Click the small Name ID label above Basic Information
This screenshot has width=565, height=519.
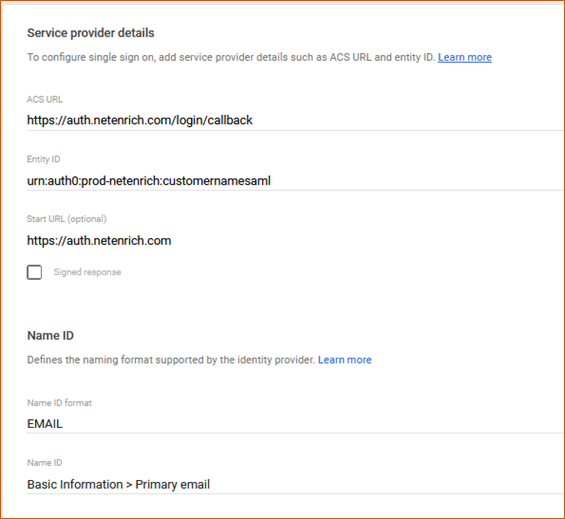pyautogui.click(x=45, y=463)
